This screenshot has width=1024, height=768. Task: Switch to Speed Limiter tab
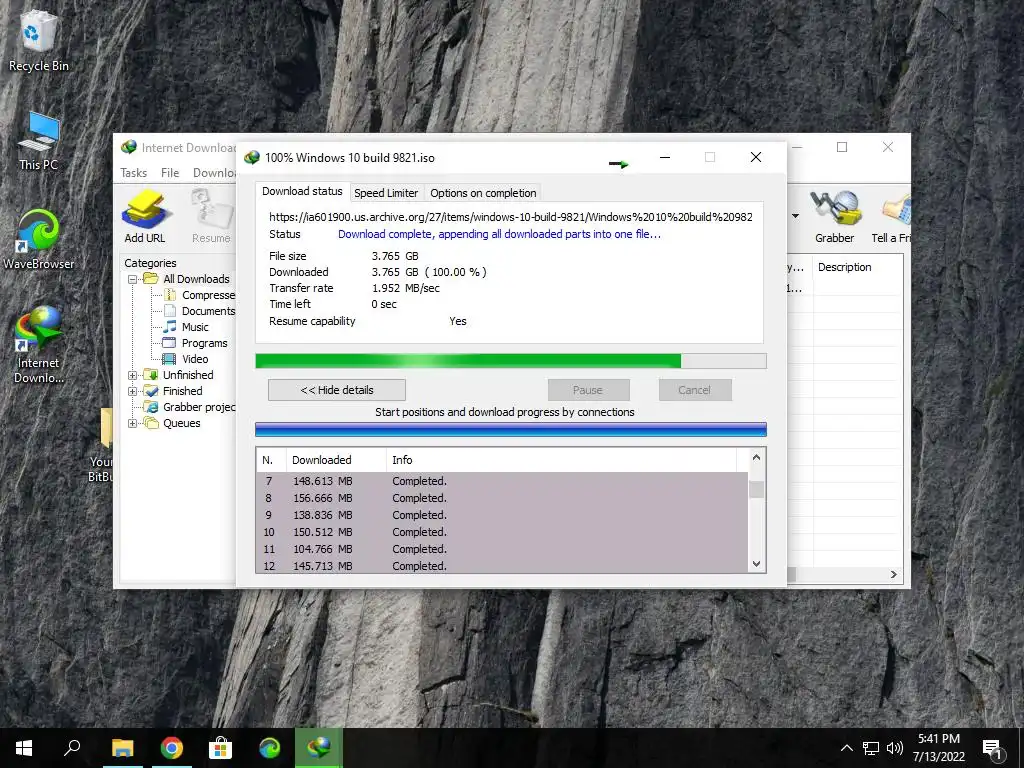(x=386, y=193)
